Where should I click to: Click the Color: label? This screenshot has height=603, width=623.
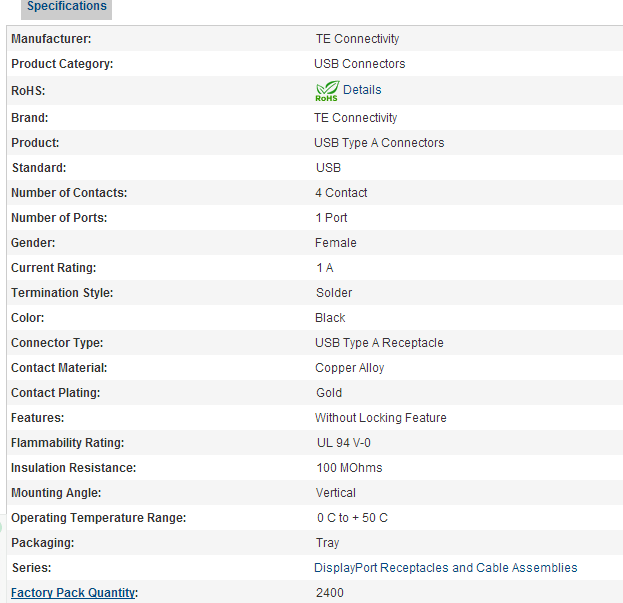(27, 318)
